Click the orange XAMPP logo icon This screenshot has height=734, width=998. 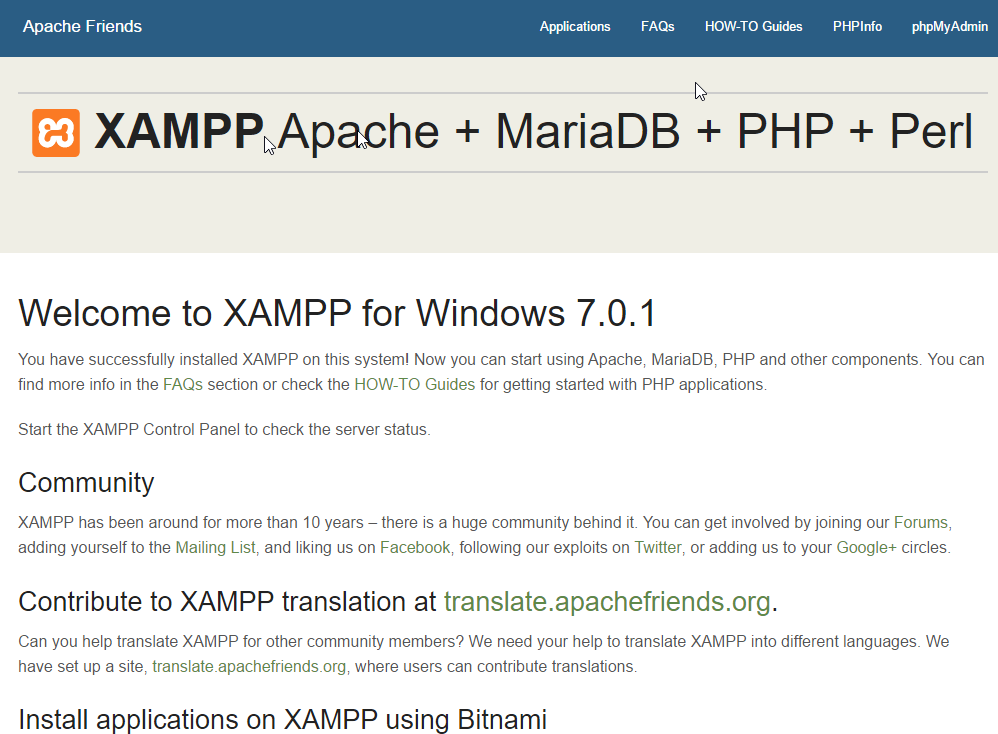pyautogui.click(x=56, y=132)
